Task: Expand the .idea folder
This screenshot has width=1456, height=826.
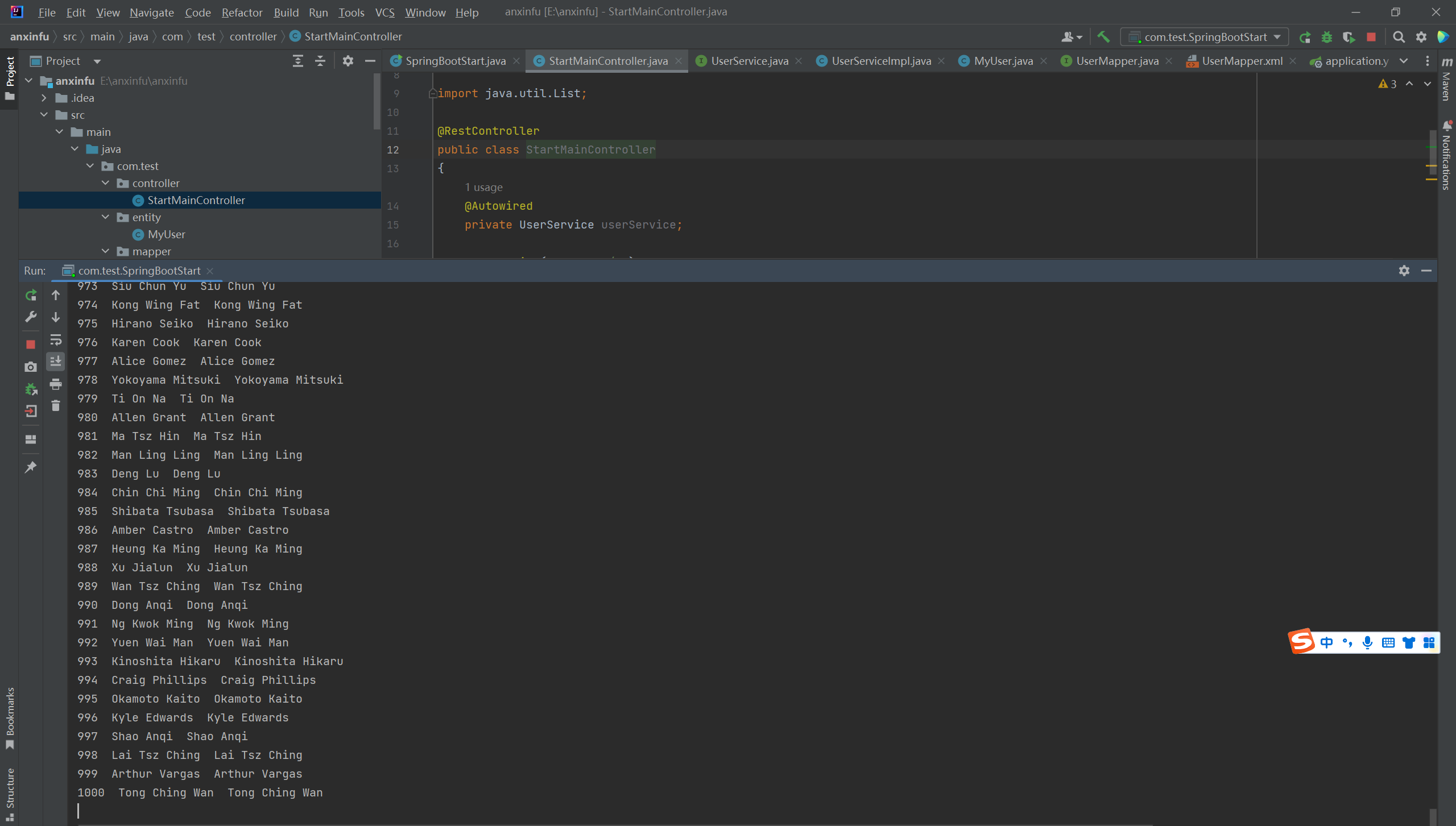Action: click(44, 98)
